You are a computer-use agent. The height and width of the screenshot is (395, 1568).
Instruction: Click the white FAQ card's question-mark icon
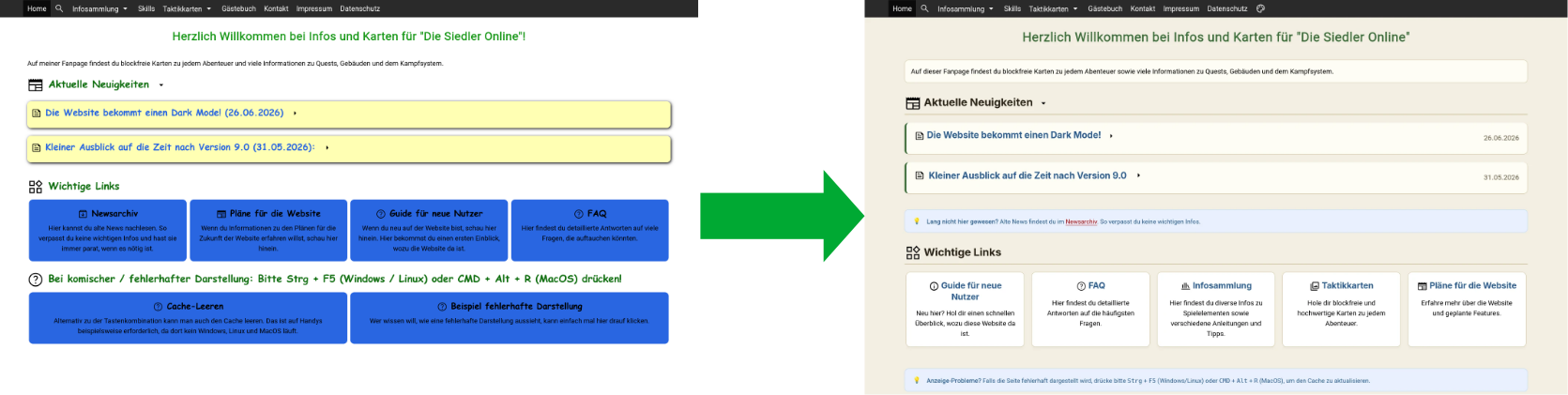tap(1081, 286)
